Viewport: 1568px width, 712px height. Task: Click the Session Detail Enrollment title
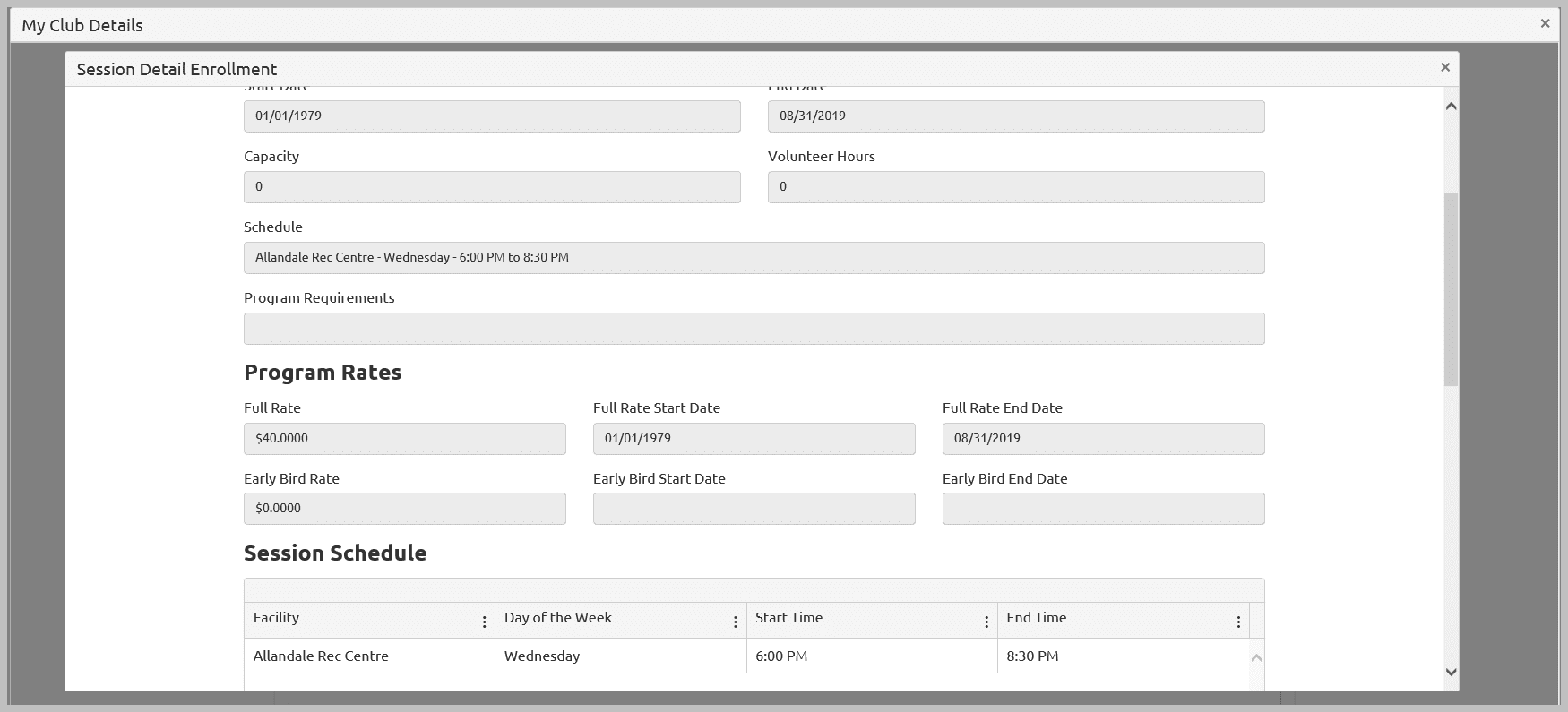pyautogui.click(x=177, y=69)
